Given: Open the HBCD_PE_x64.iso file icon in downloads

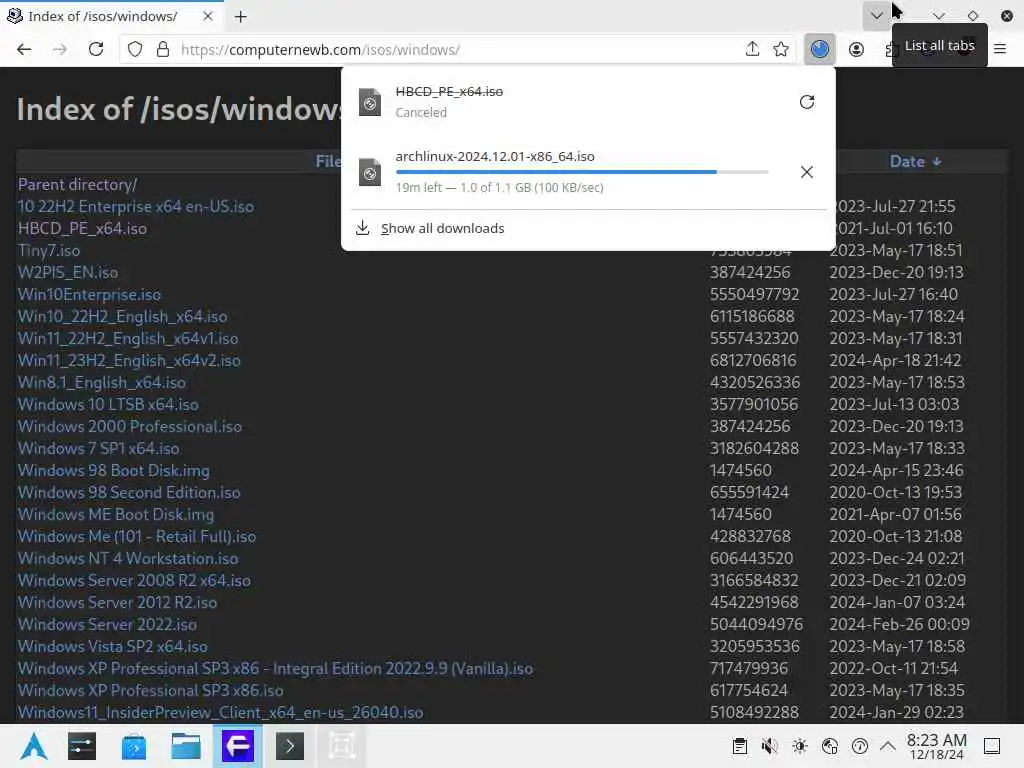Looking at the screenshot, I should 370,102.
